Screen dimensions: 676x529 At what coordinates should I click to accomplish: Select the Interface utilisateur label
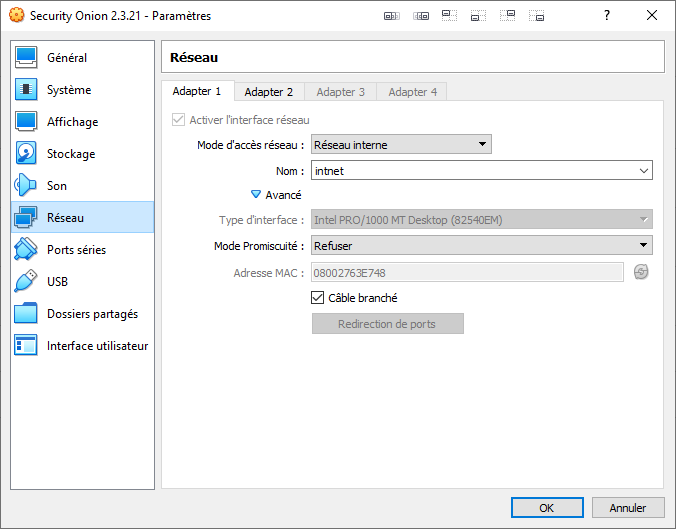click(x=97, y=346)
